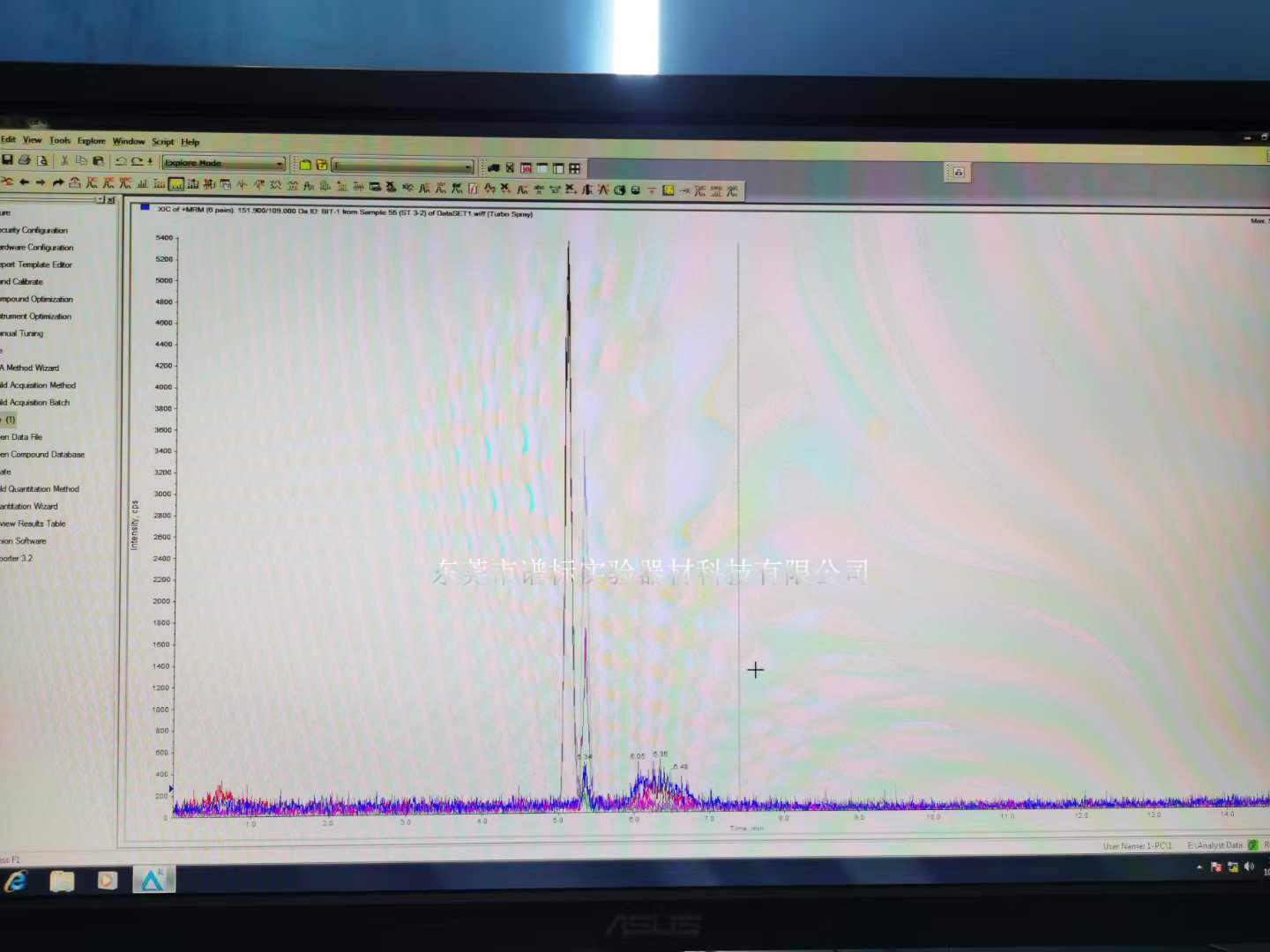Click Build Quantitation Method entry
Screen dimensions: 1270x952
point(41,489)
